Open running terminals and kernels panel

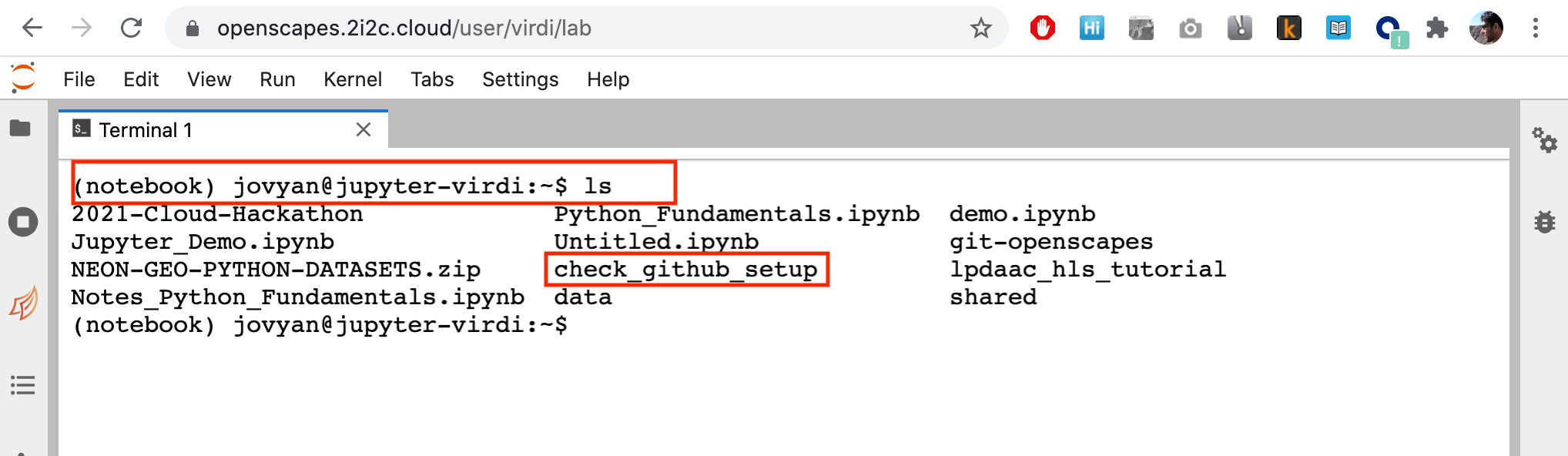[23, 223]
